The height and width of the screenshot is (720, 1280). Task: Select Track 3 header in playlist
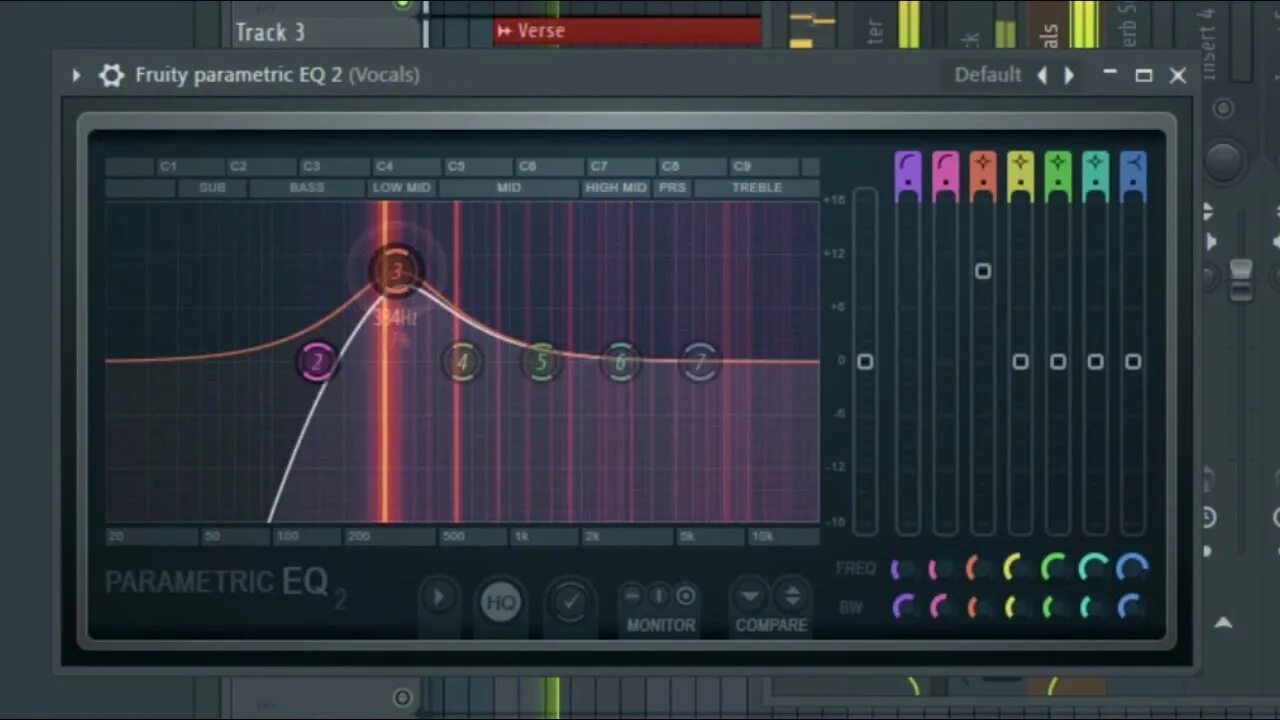pyautogui.click(x=325, y=32)
